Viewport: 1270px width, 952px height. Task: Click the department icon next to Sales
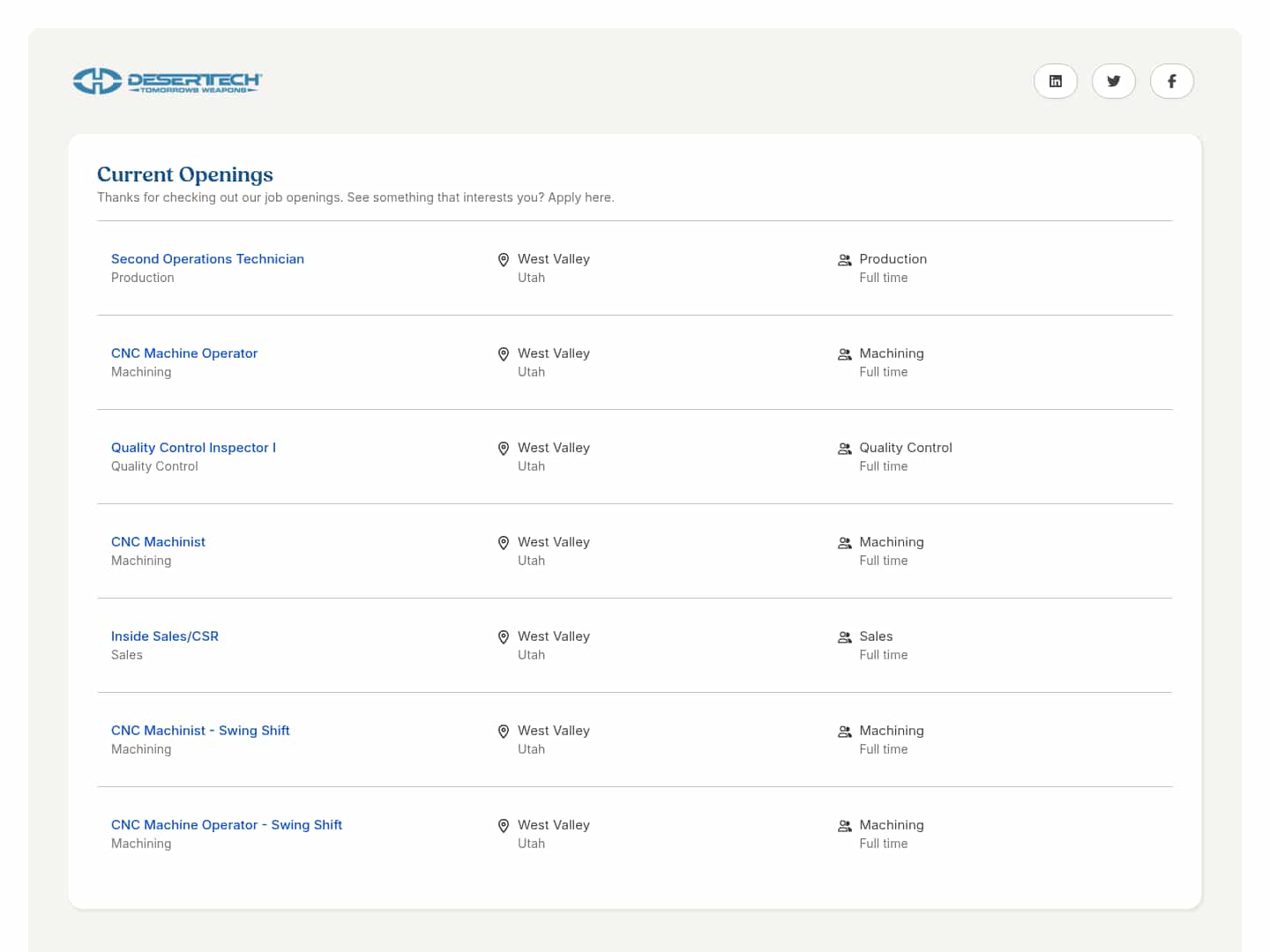tap(844, 637)
